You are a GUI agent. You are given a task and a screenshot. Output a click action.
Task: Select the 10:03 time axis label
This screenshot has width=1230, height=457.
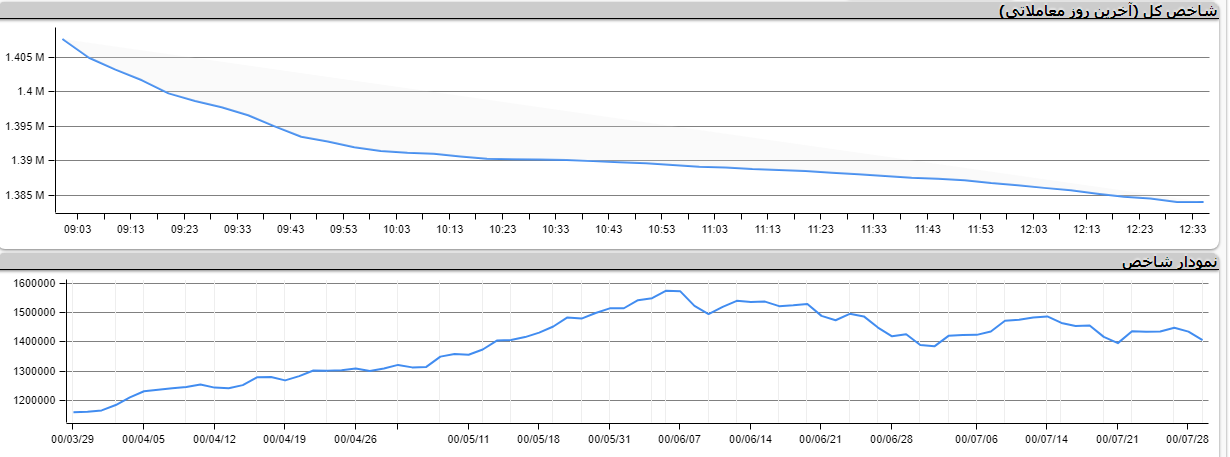[x=397, y=229]
